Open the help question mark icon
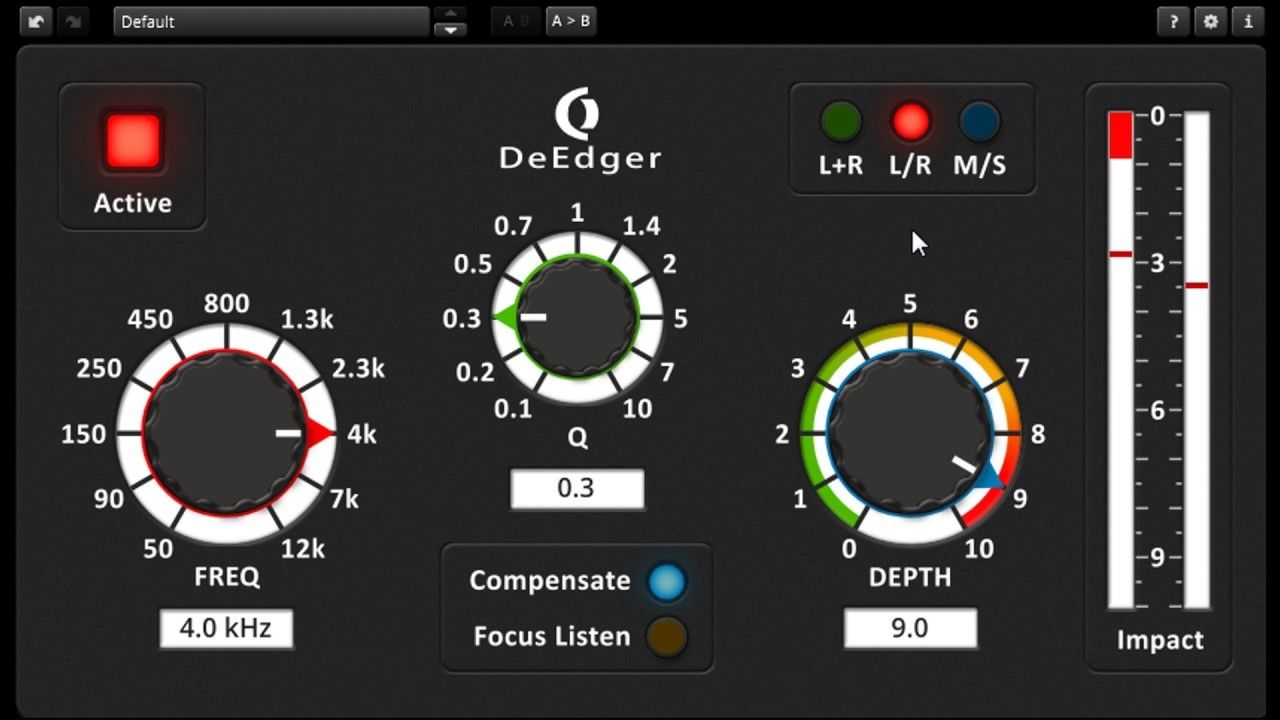Viewport: 1280px width, 720px height. 1173,21
